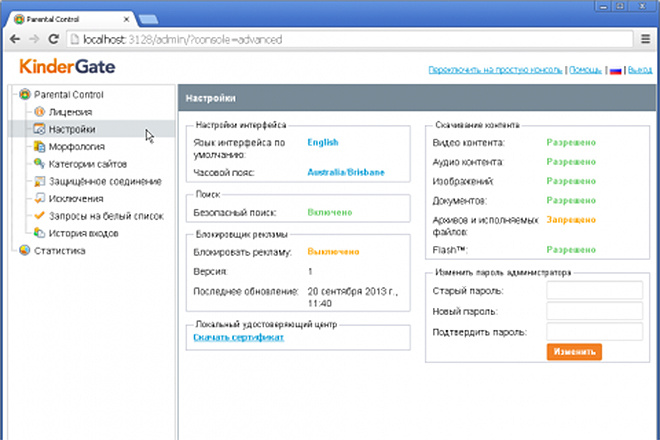Image resolution: width=660 pixels, height=440 pixels.
Task: Click the Лицензия icon in sidebar
Action: [x=40, y=112]
